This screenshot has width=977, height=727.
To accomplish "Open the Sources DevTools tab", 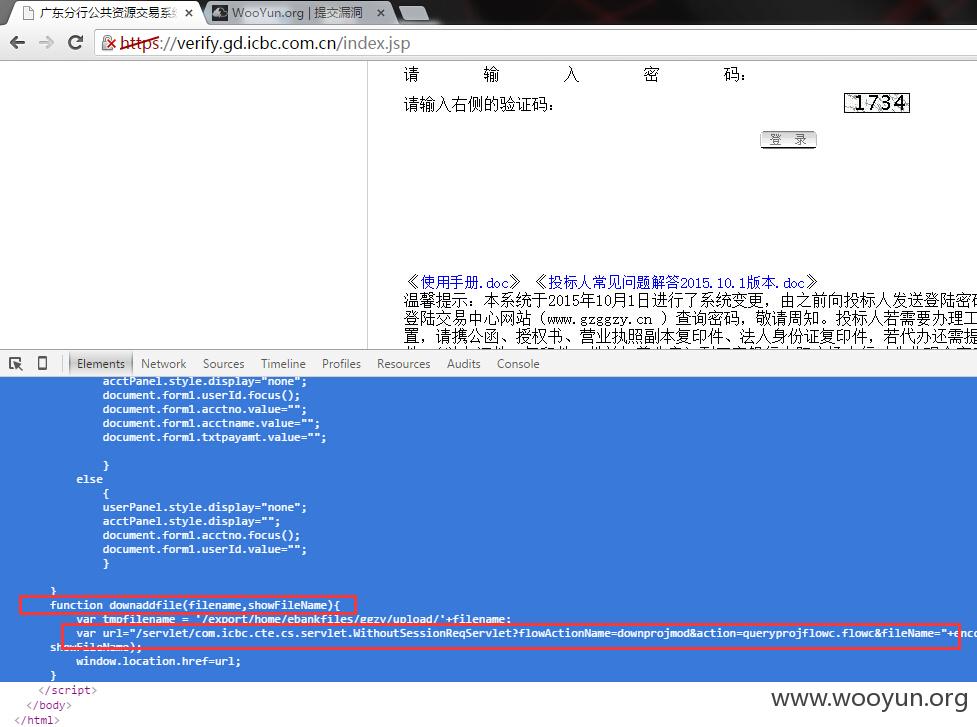I will [223, 363].
